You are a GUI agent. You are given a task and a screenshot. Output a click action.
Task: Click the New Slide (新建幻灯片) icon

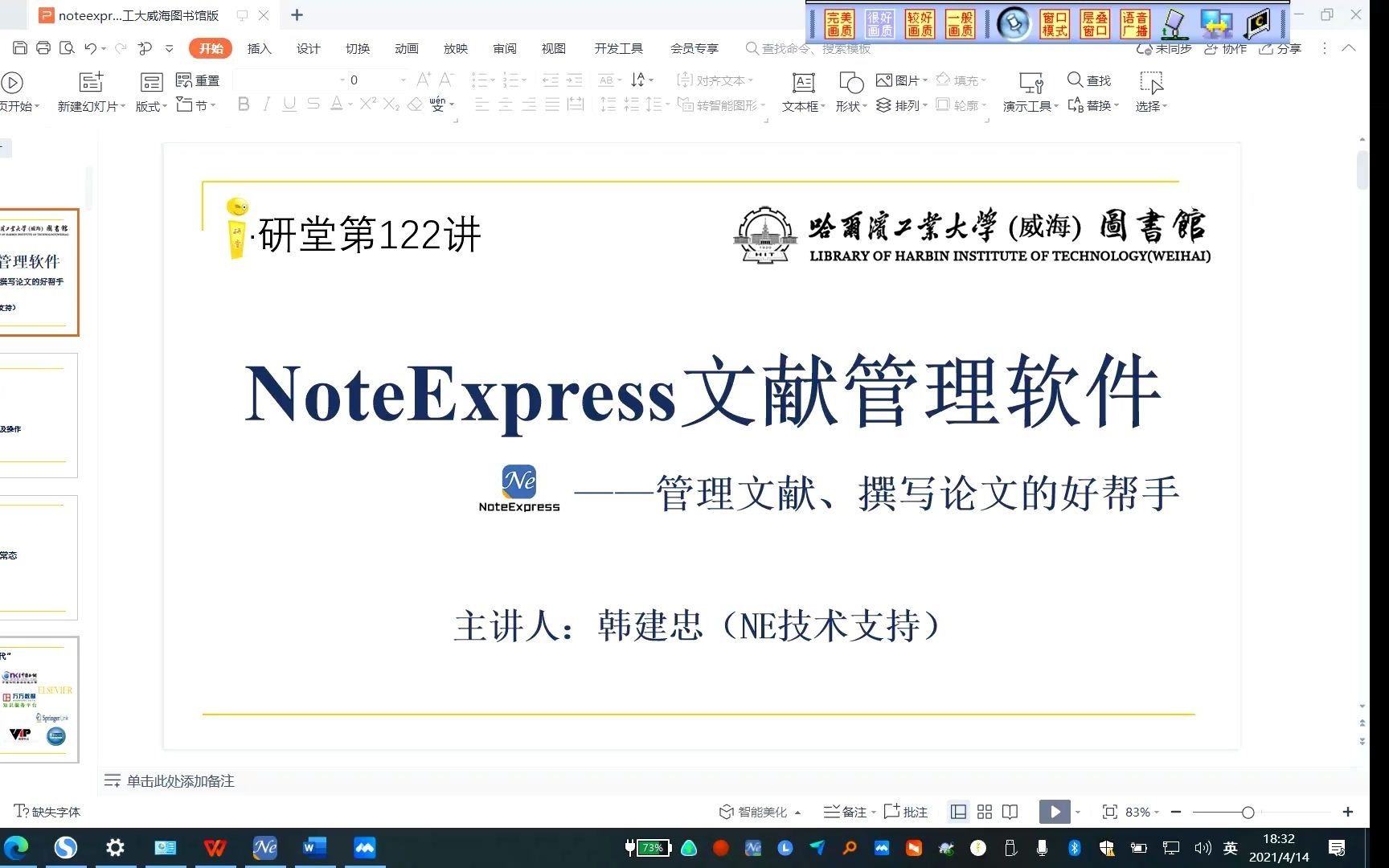[91, 82]
